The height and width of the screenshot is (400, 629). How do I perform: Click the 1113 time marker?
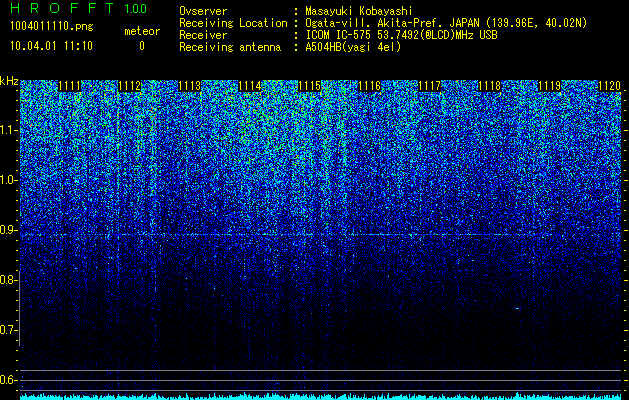(x=189, y=86)
